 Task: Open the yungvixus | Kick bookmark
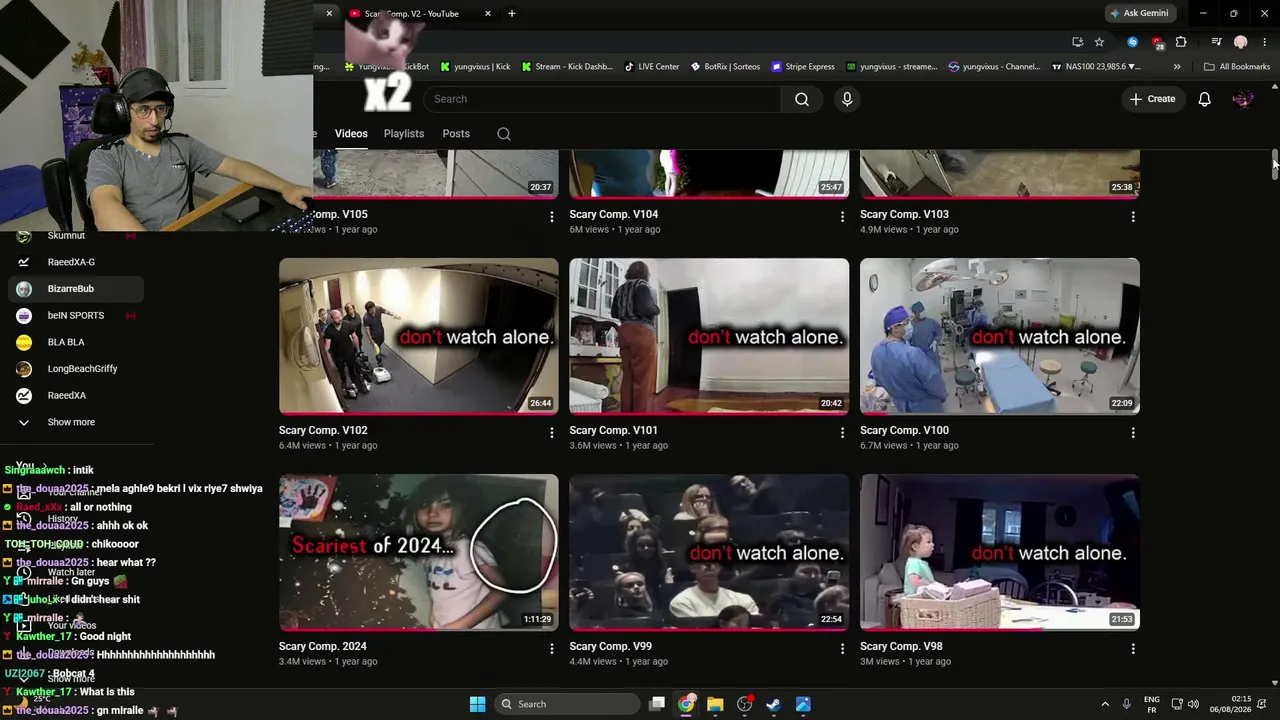click(476, 67)
